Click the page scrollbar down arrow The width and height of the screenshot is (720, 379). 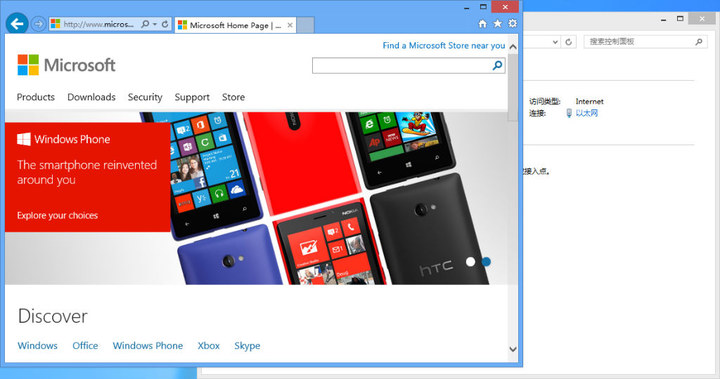point(513,349)
